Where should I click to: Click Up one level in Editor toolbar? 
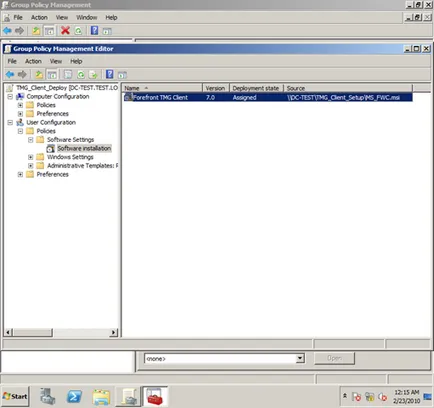click(x=39, y=74)
